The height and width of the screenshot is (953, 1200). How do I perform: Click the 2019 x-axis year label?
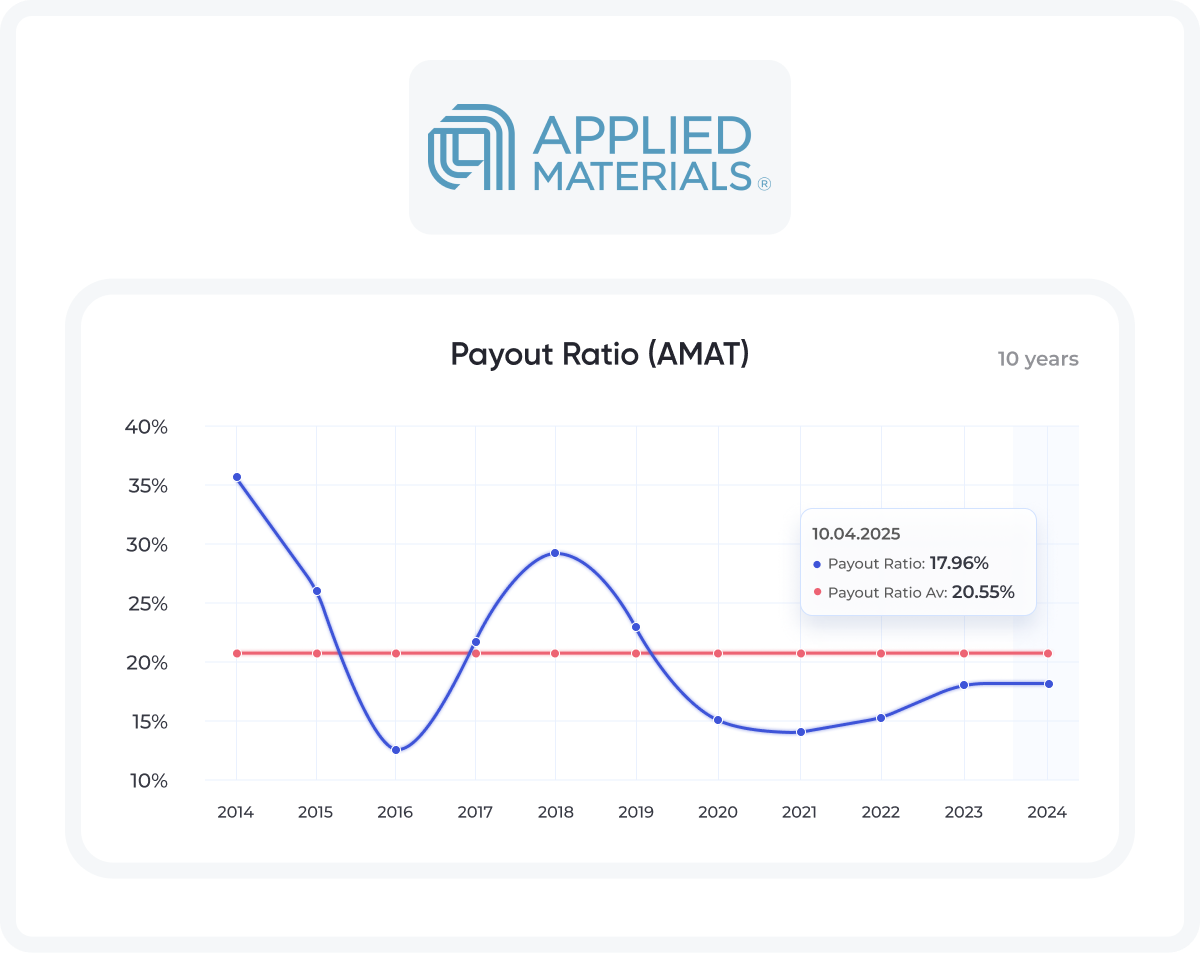point(634,813)
